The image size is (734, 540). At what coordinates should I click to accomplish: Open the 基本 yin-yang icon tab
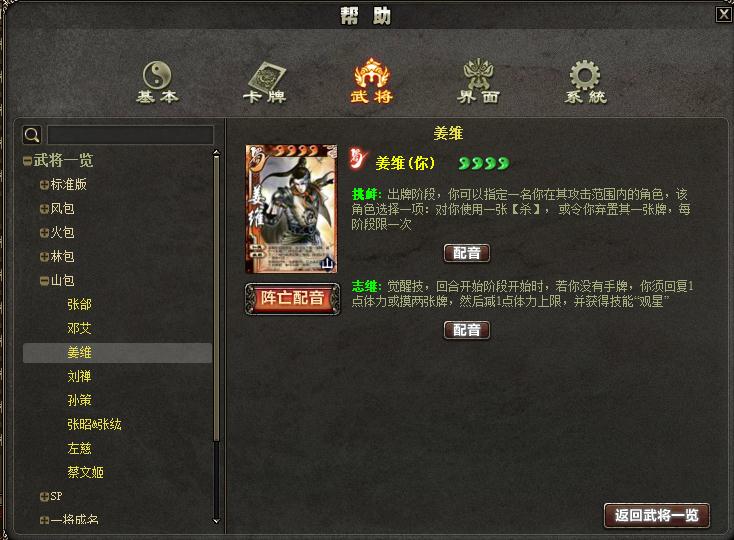157,82
